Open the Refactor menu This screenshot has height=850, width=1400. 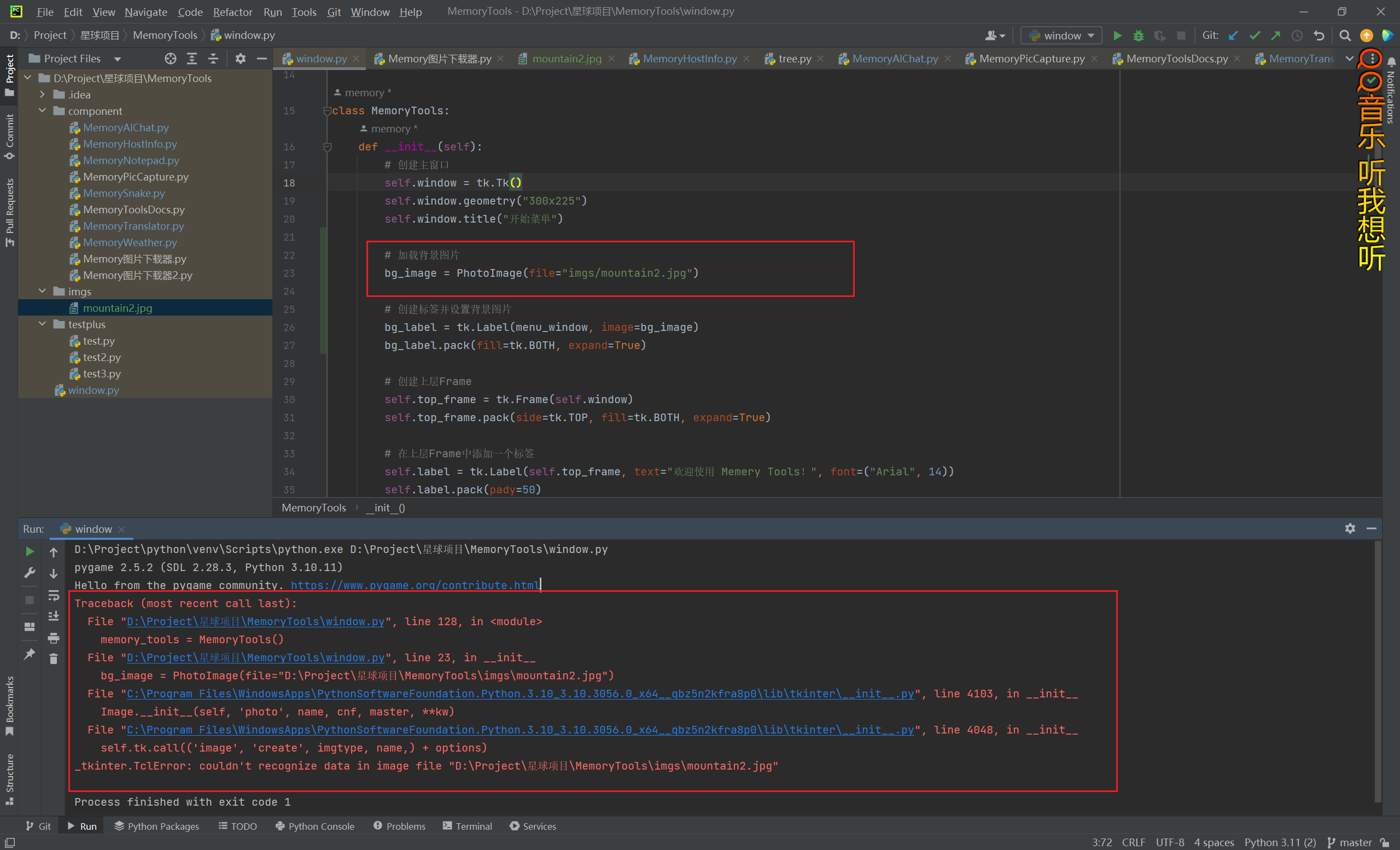pos(232,11)
